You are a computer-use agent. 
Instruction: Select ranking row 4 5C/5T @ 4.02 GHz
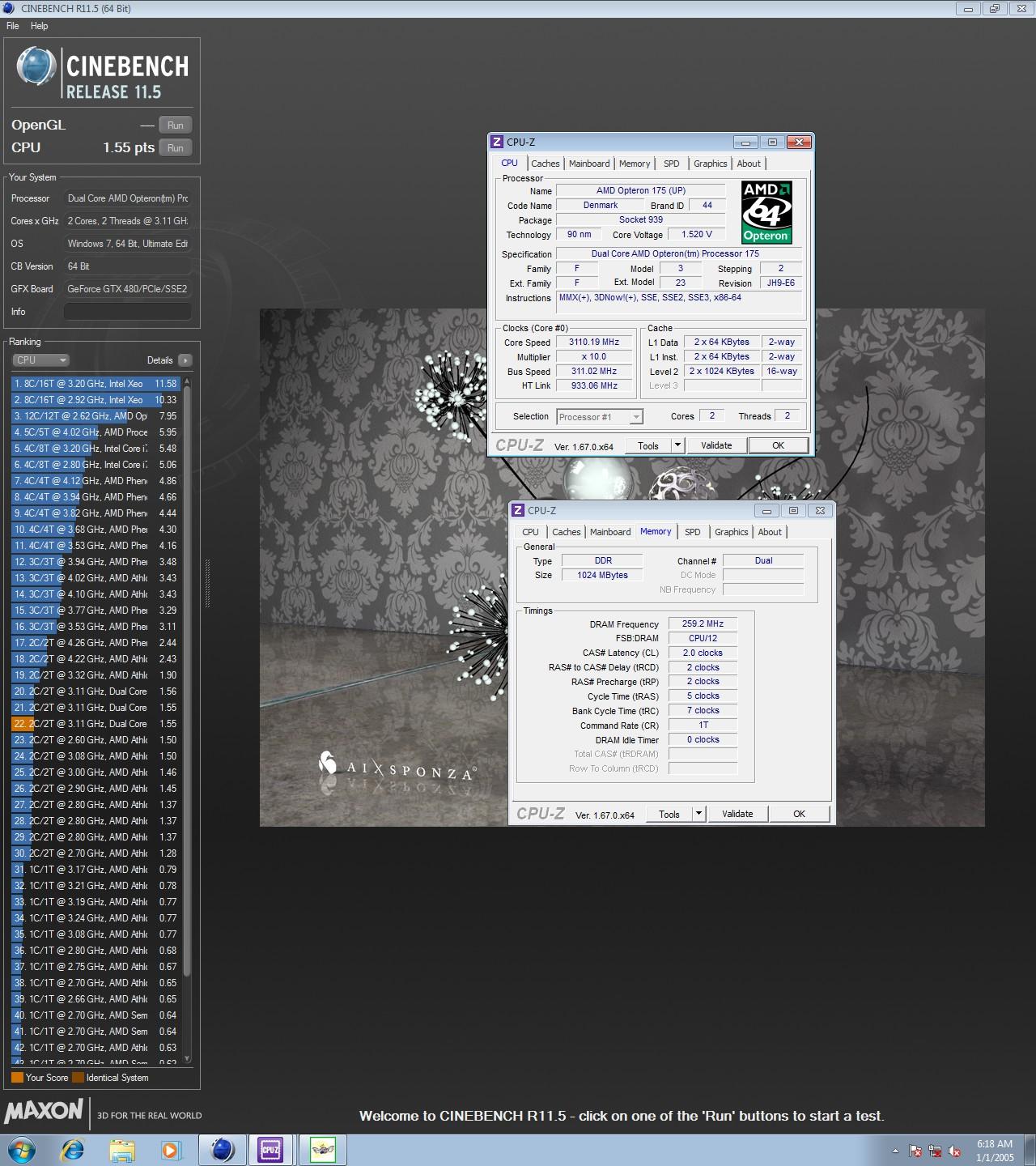click(x=96, y=432)
